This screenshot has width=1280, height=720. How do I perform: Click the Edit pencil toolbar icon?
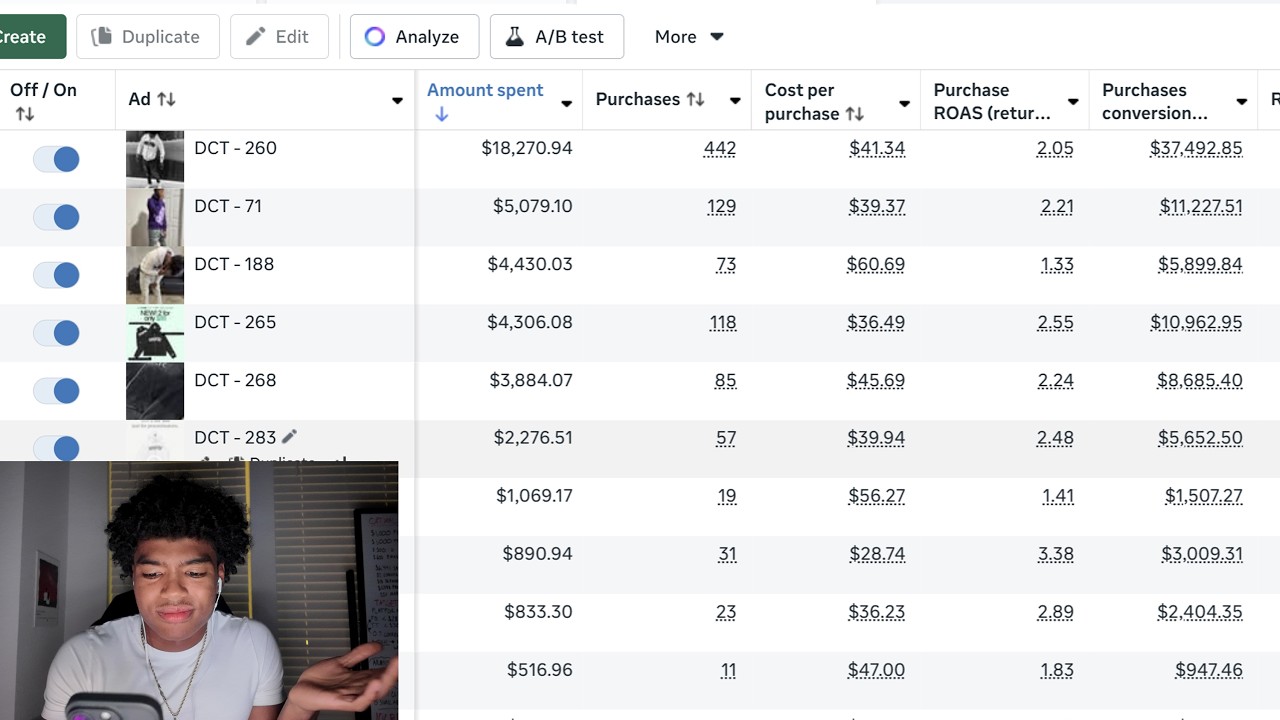click(x=256, y=37)
